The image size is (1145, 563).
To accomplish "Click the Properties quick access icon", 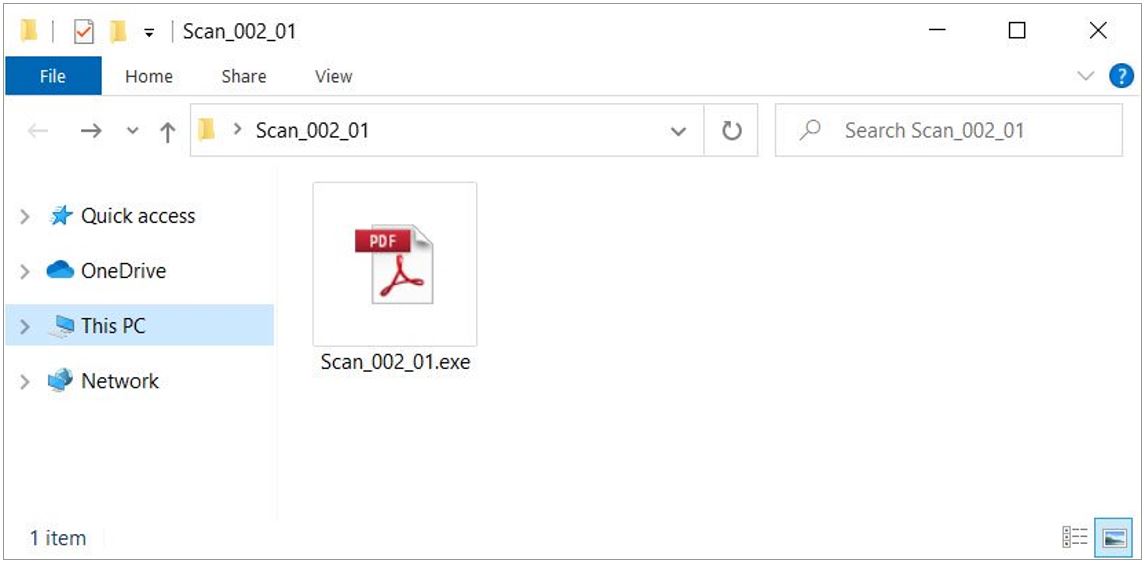I will [x=84, y=31].
